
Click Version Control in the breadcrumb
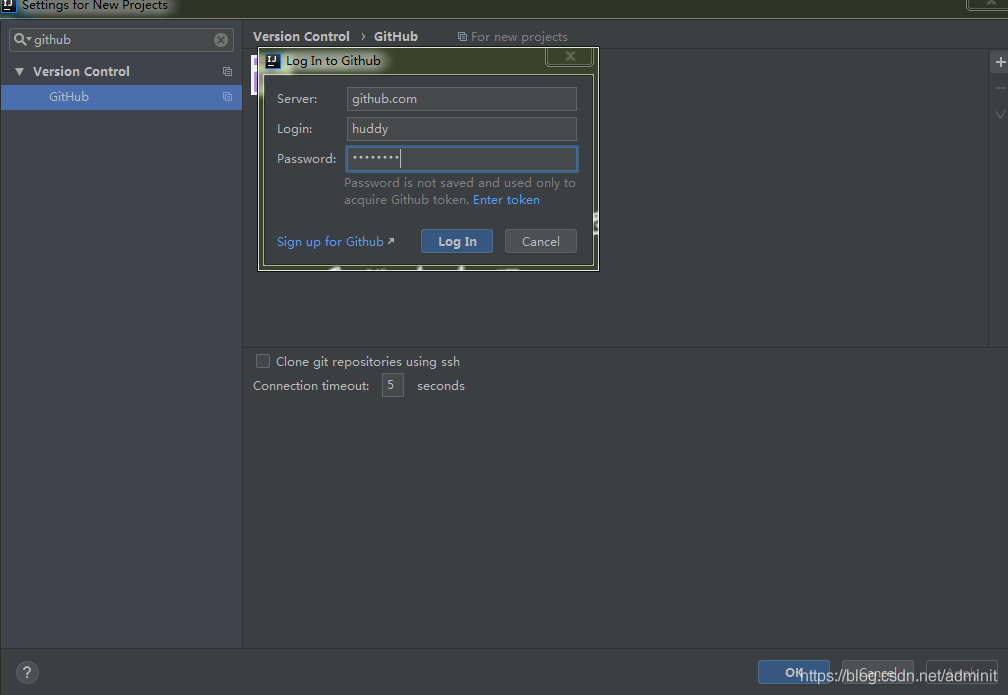click(x=301, y=37)
